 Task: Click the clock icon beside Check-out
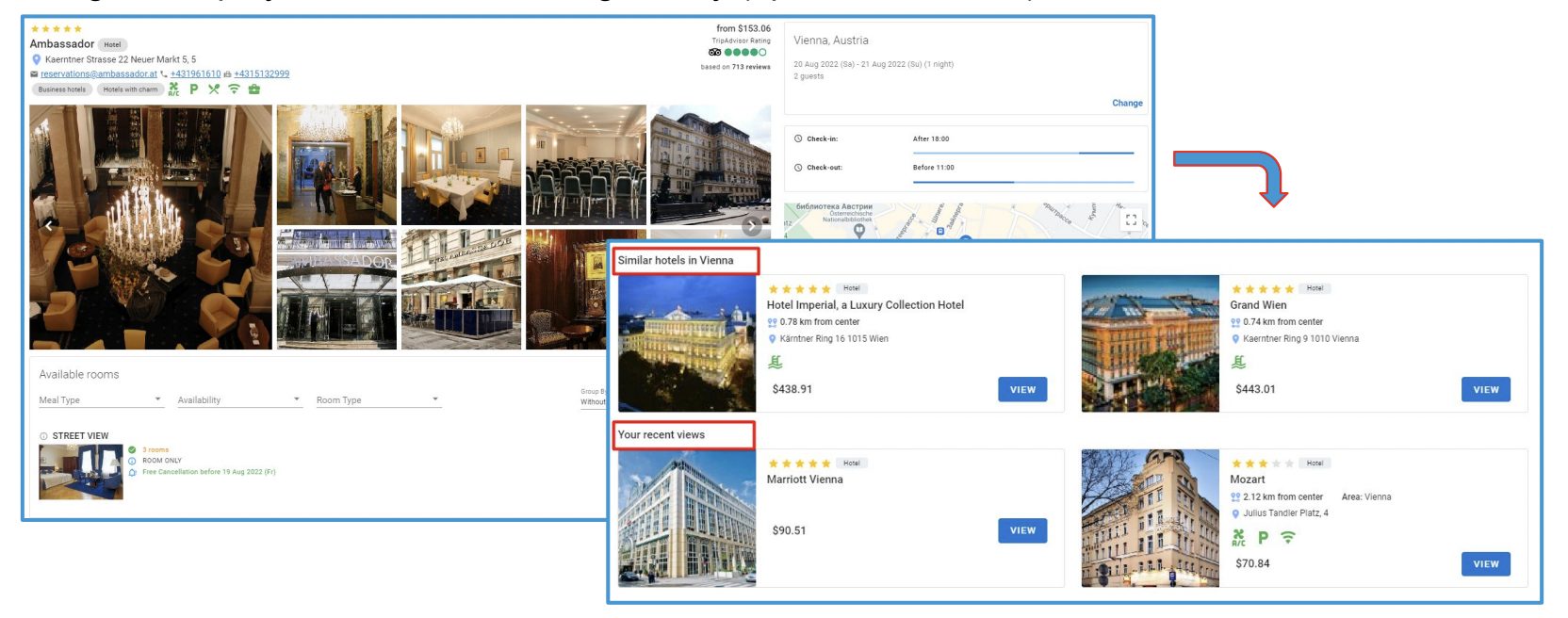tap(798, 168)
